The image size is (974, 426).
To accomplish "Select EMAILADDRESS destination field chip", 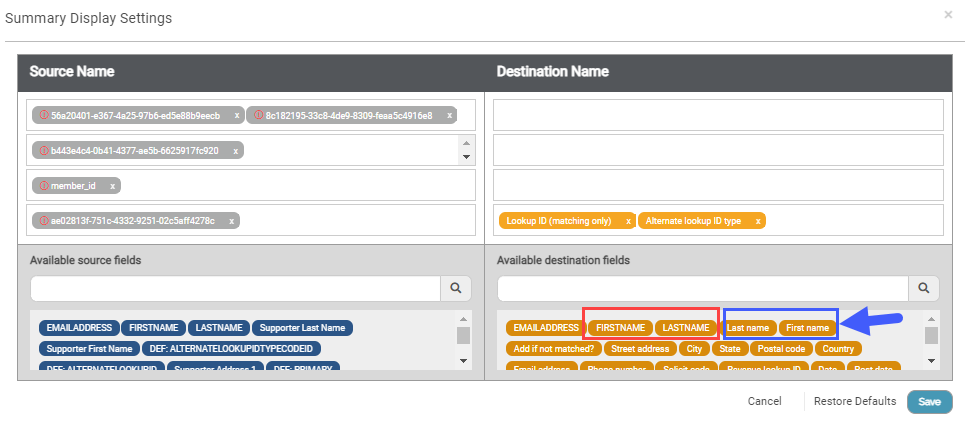I will tap(546, 327).
